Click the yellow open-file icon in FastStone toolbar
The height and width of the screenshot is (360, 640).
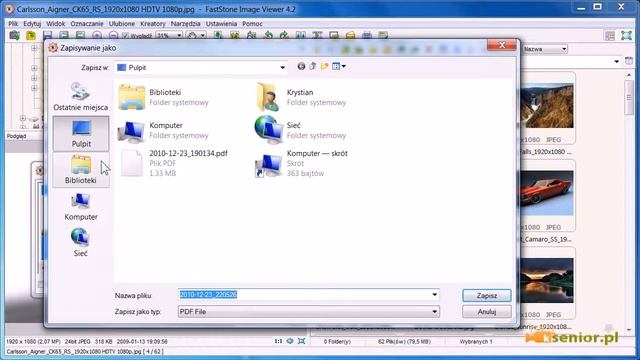click(x=31, y=36)
